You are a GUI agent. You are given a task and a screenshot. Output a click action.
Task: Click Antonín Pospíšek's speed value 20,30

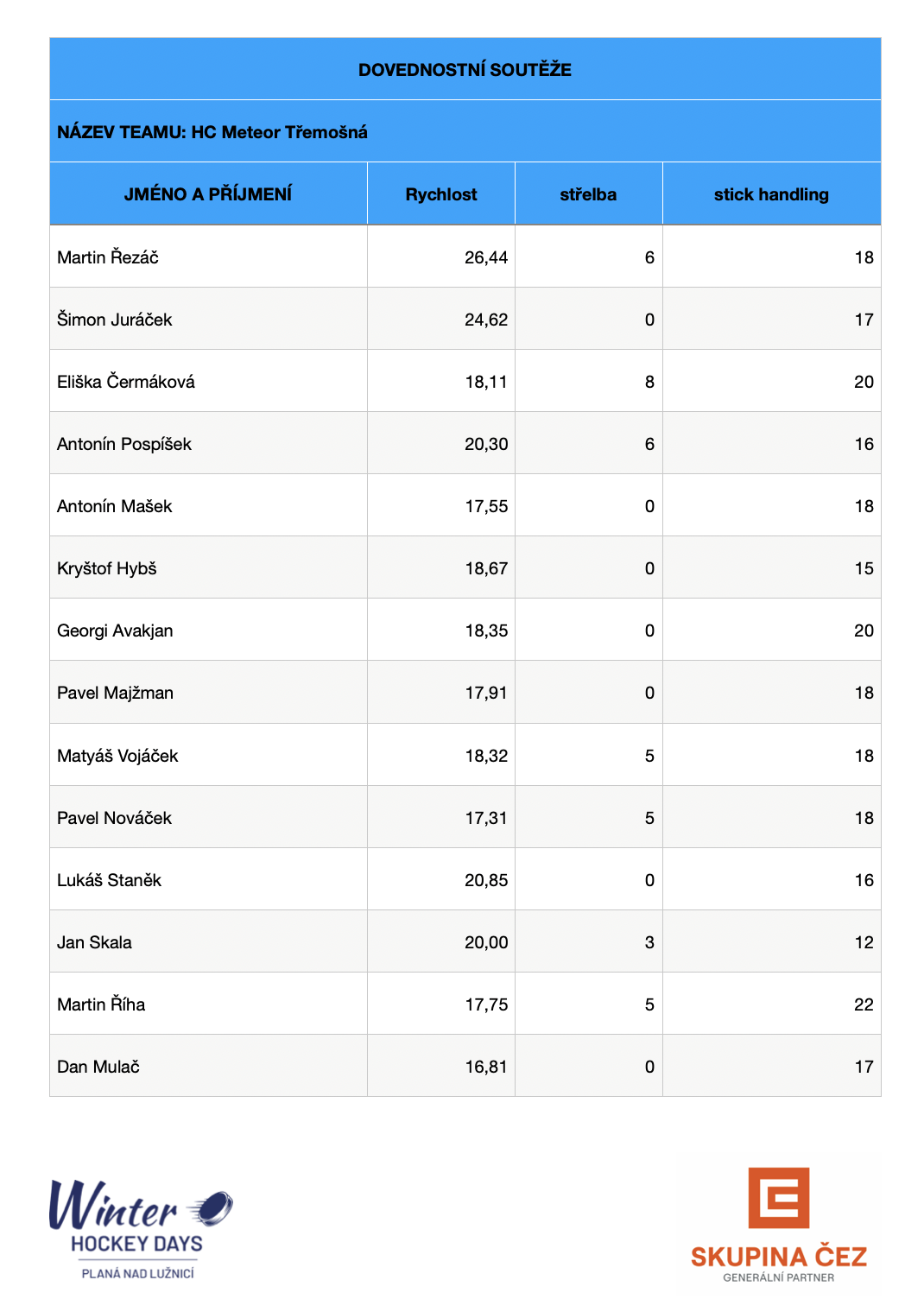(486, 444)
